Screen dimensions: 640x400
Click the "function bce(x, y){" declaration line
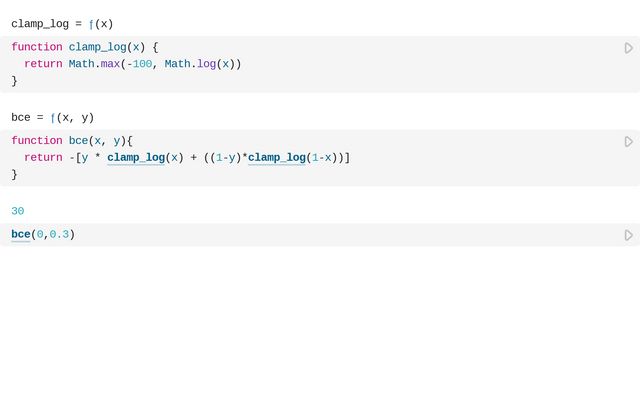tap(72, 141)
